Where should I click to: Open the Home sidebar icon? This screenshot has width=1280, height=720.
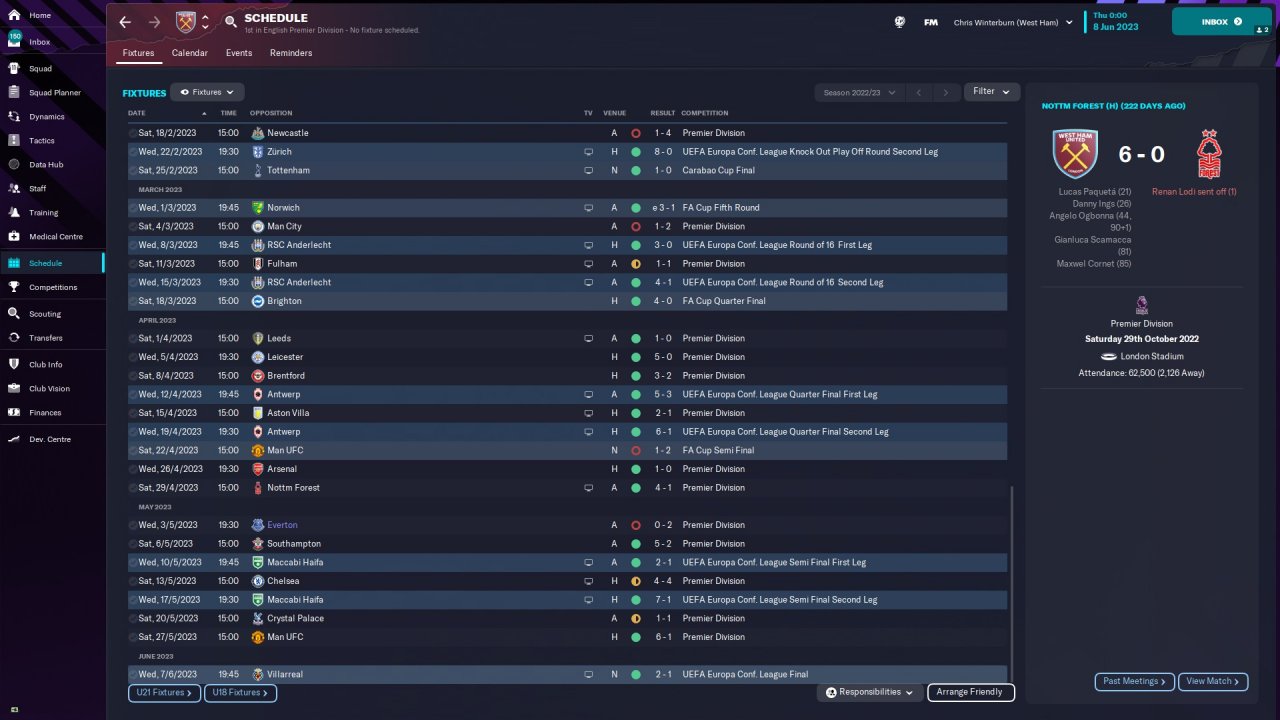coord(14,16)
